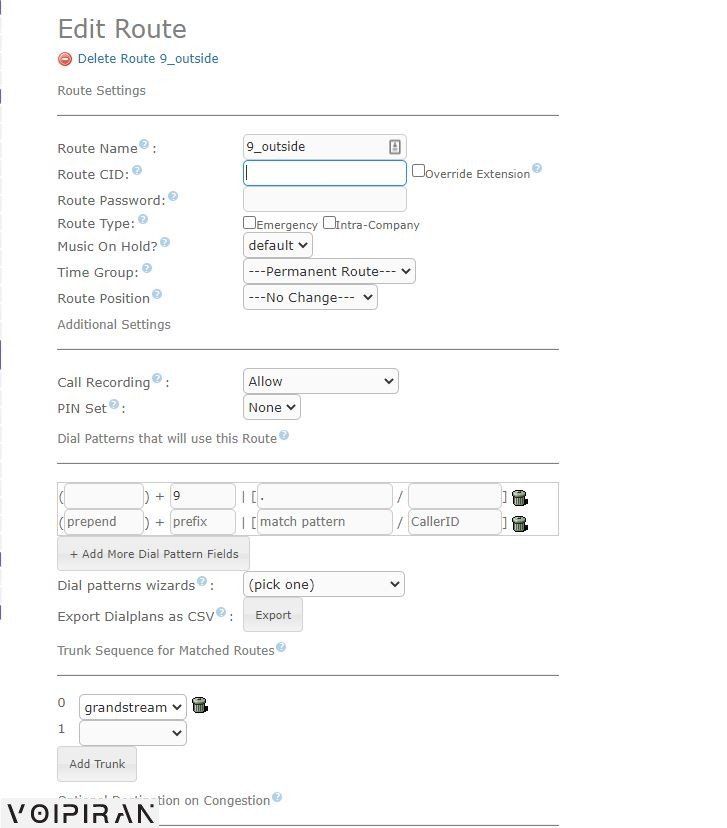The height and width of the screenshot is (828, 727).
Task: Open the Route CID help icon
Action: click(x=137, y=170)
